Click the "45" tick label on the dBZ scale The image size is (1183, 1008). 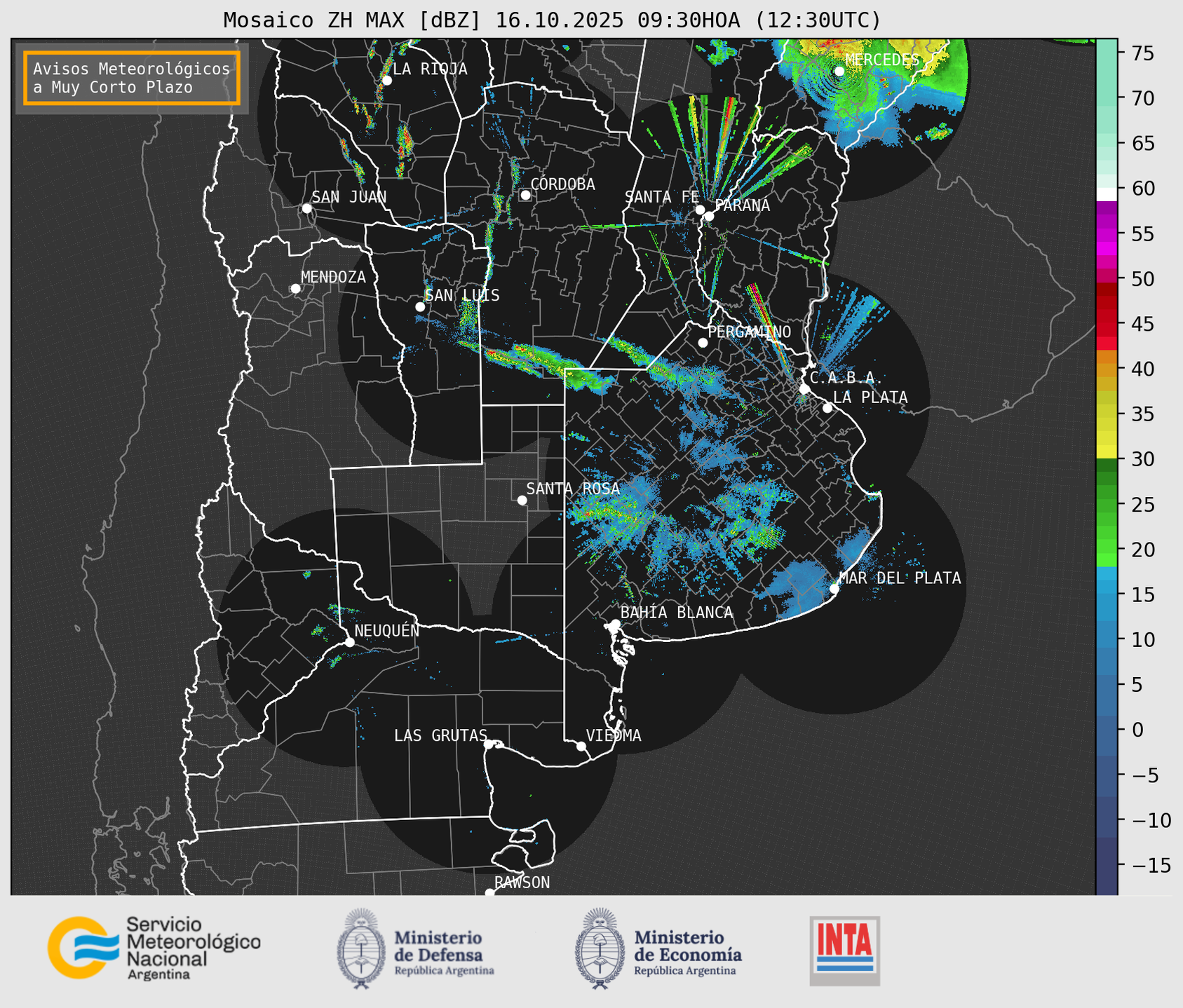(x=1142, y=325)
